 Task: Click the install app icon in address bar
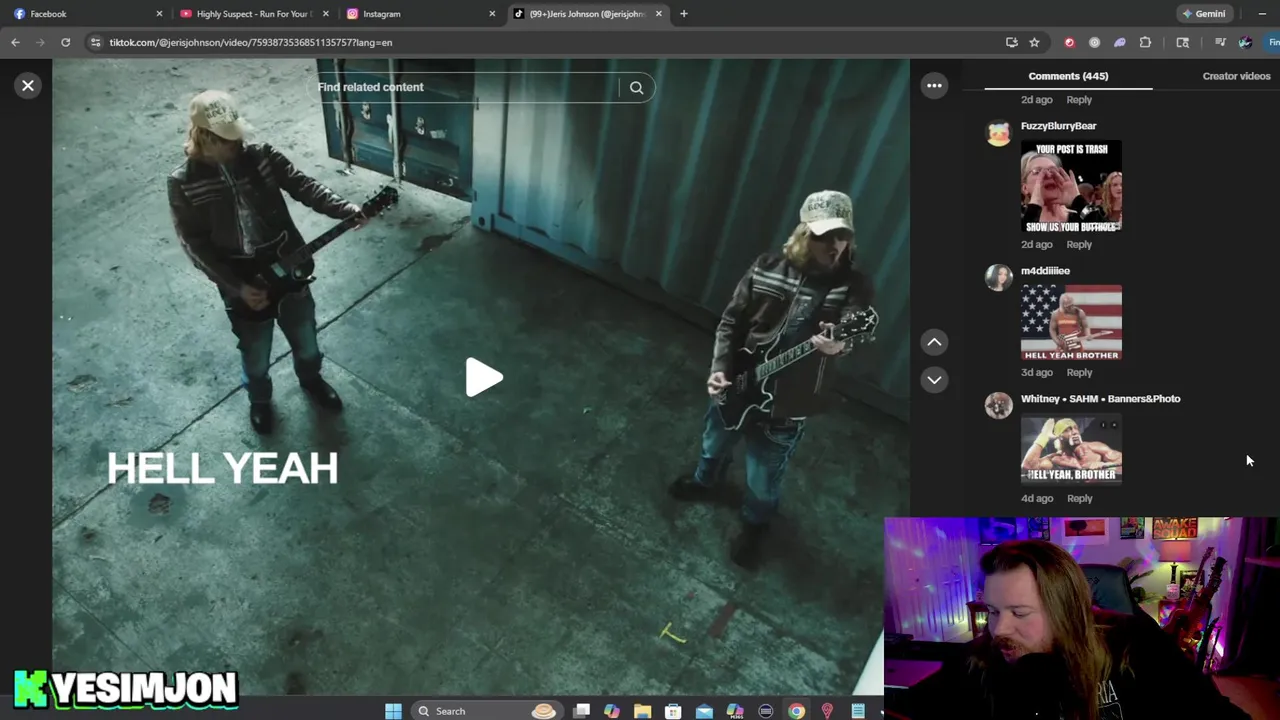click(x=1012, y=43)
